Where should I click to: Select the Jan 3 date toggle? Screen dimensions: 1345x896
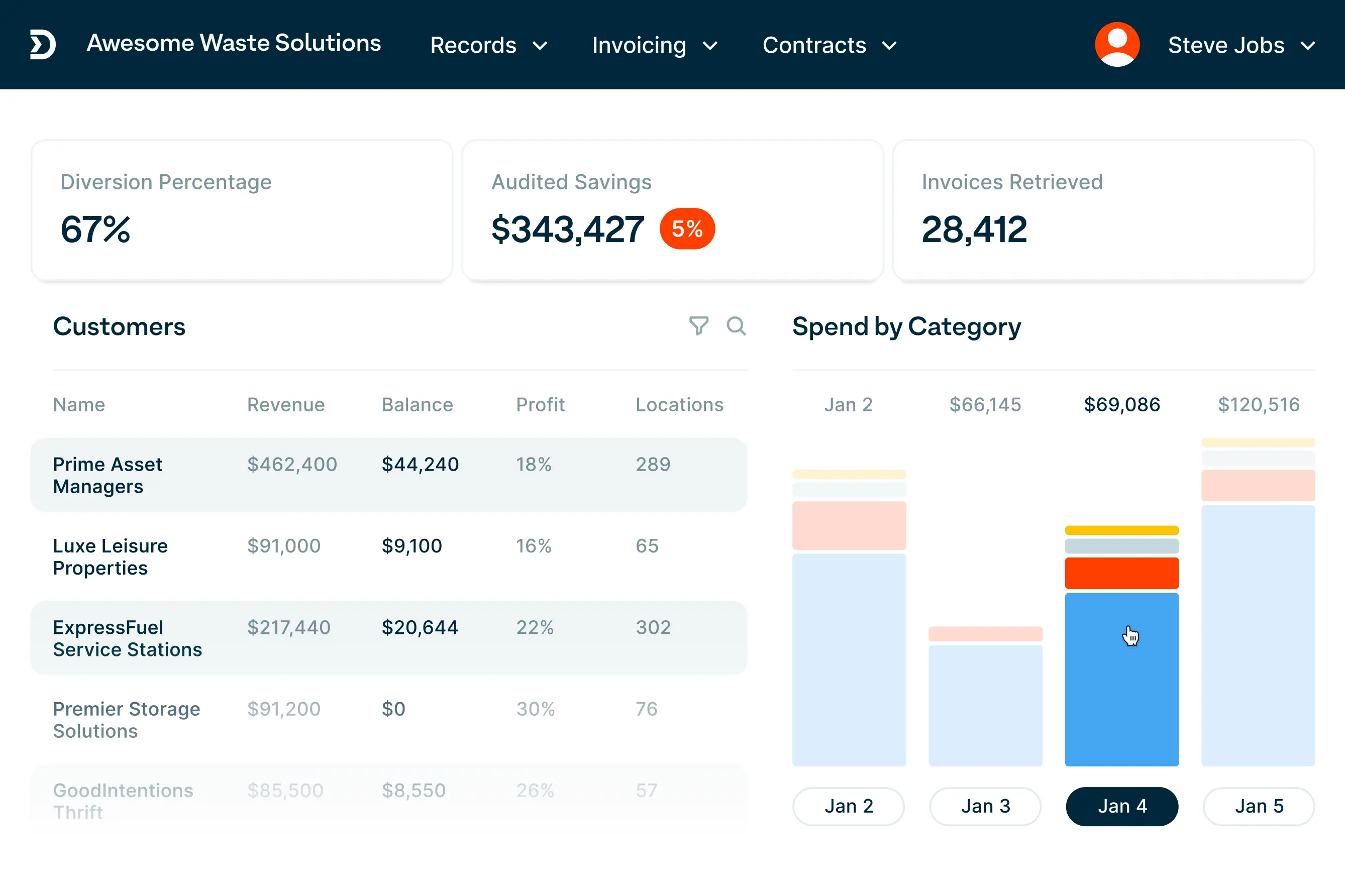click(985, 806)
